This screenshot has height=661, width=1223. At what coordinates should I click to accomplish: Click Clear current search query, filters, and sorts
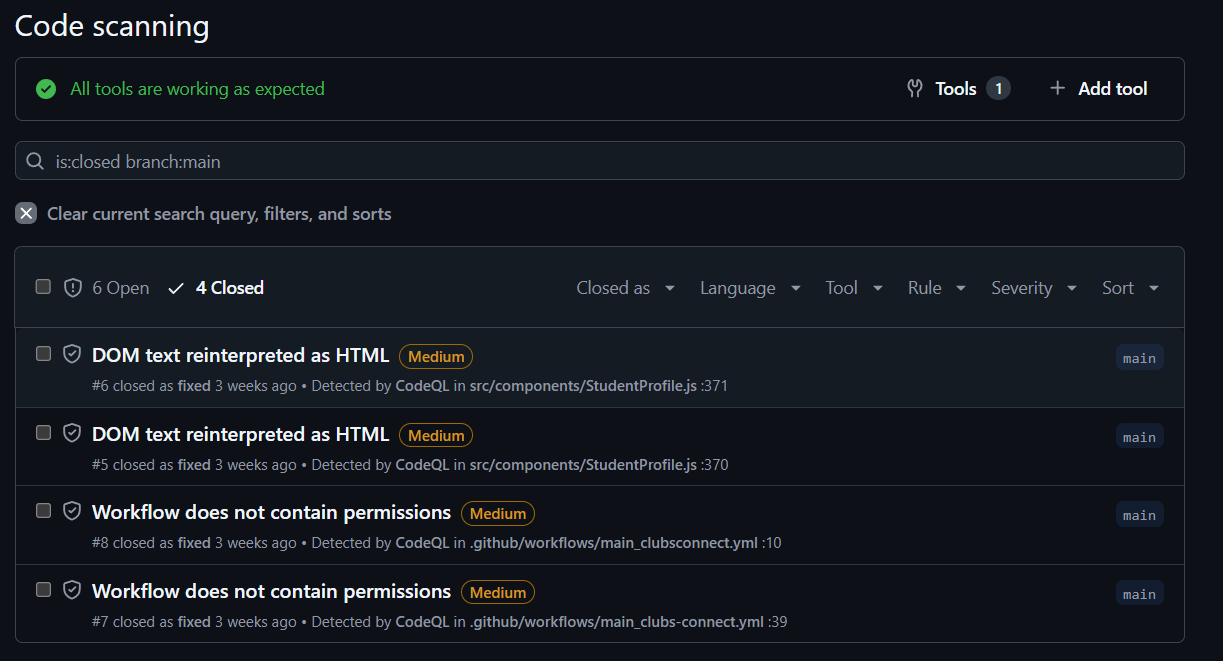(204, 214)
